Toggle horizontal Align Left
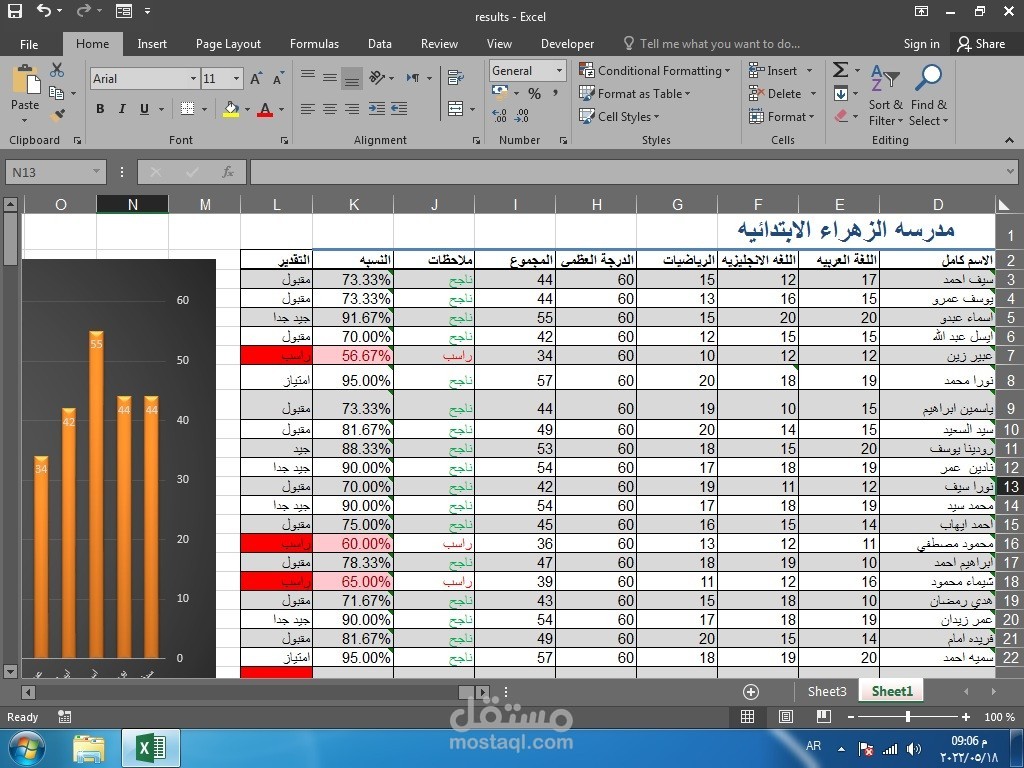 tap(308, 108)
